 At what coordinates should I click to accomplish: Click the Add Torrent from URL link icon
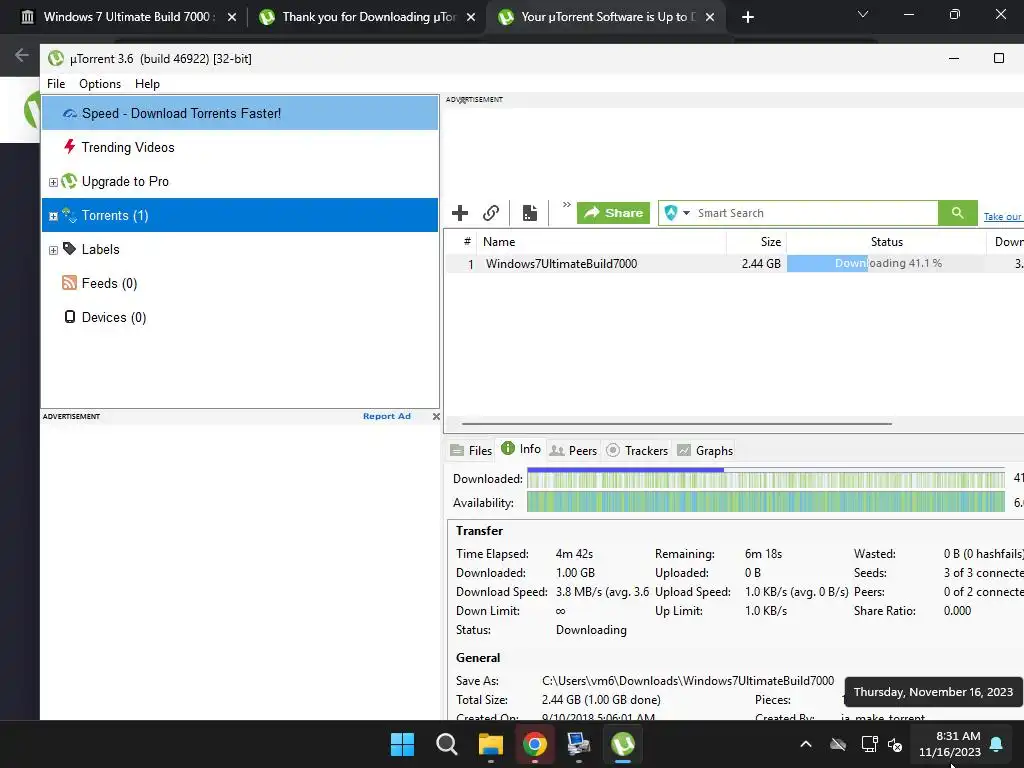tap(491, 213)
